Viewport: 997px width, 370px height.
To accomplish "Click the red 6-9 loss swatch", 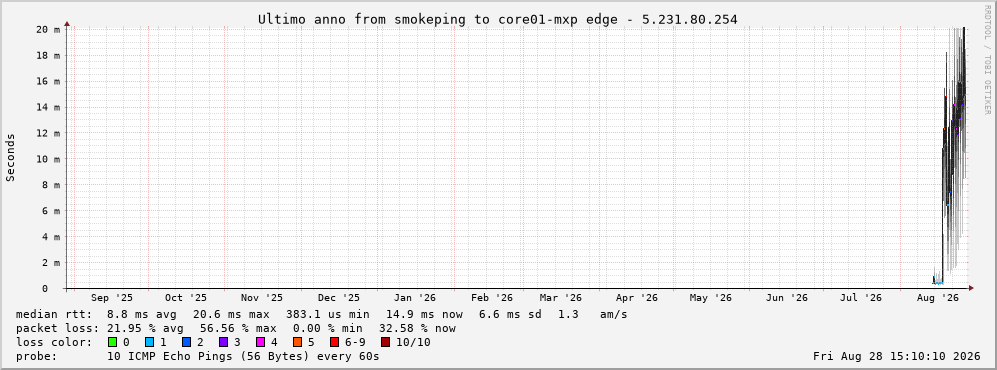I will pyautogui.click(x=334, y=343).
